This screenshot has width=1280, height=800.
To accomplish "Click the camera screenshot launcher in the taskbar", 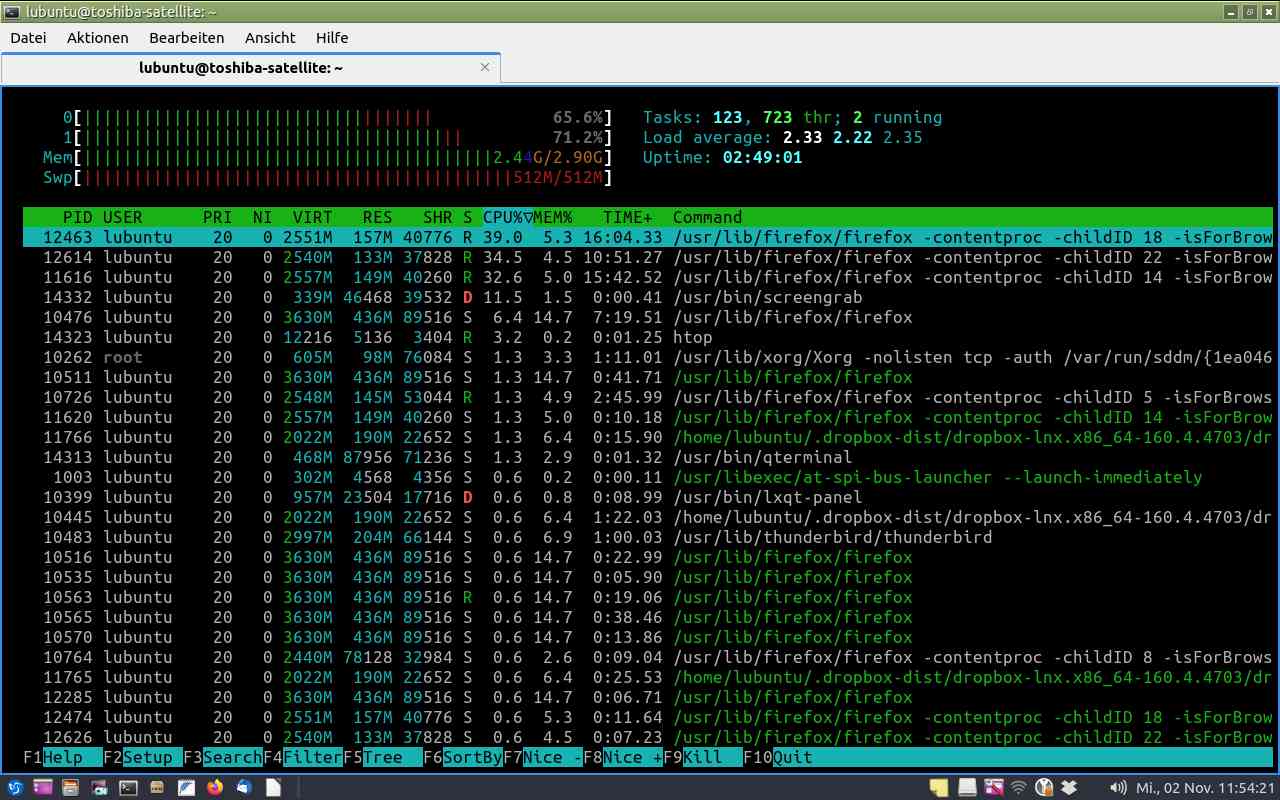I will click(x=99, y=787).
